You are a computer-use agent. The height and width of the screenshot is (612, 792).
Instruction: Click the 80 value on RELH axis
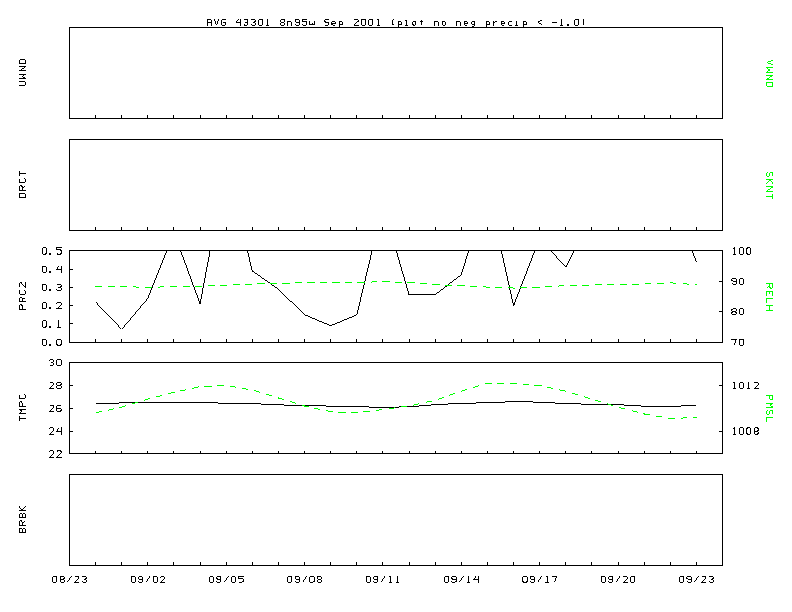738,312
